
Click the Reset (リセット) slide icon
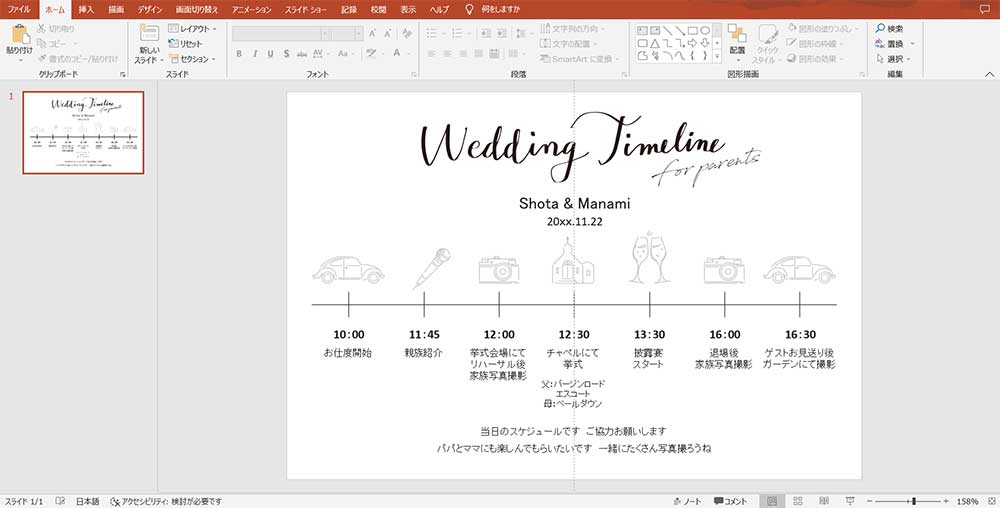coord(185,44)
